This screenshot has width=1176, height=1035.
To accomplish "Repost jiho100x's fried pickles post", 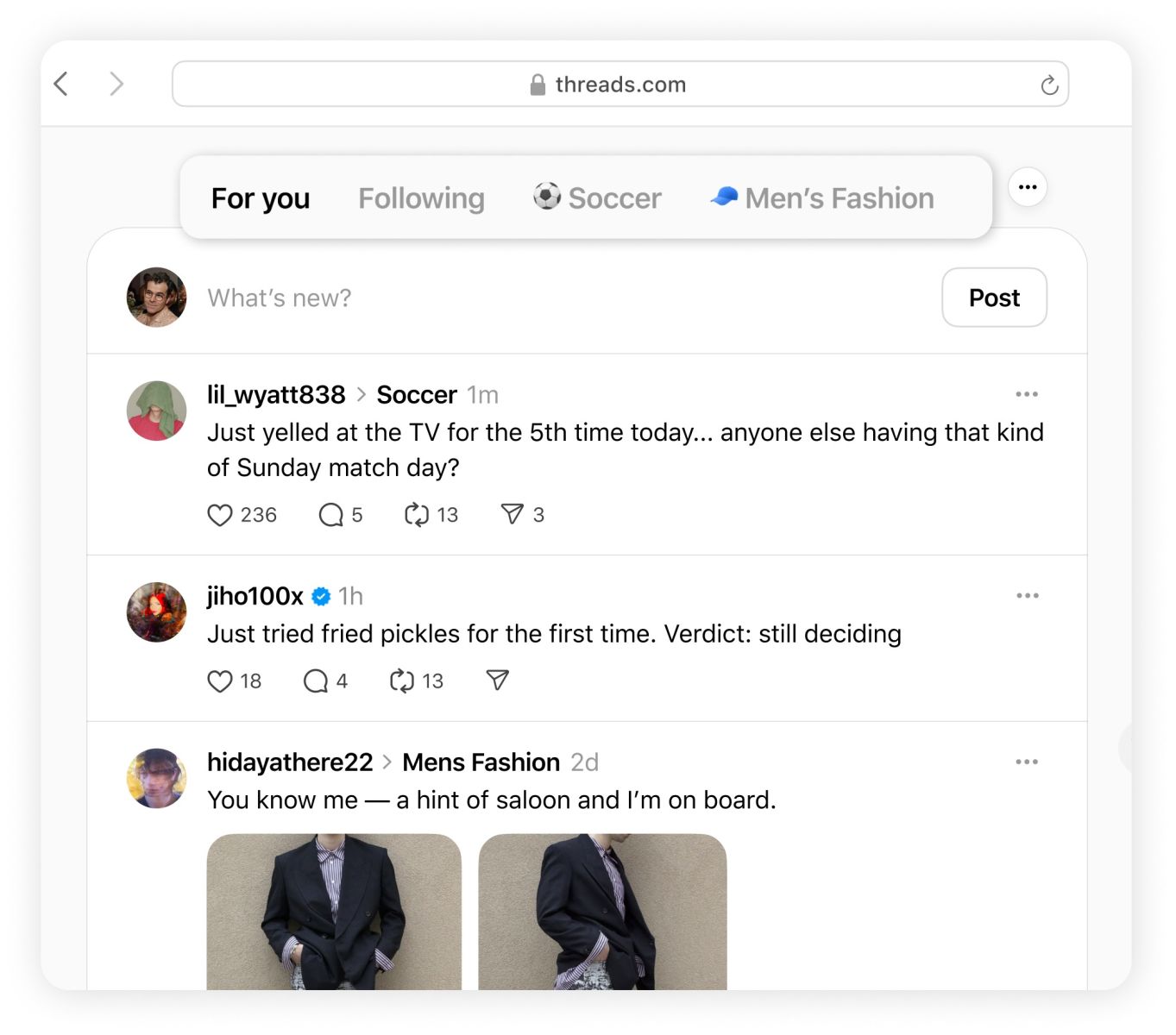I will click(x=402, y=681).
